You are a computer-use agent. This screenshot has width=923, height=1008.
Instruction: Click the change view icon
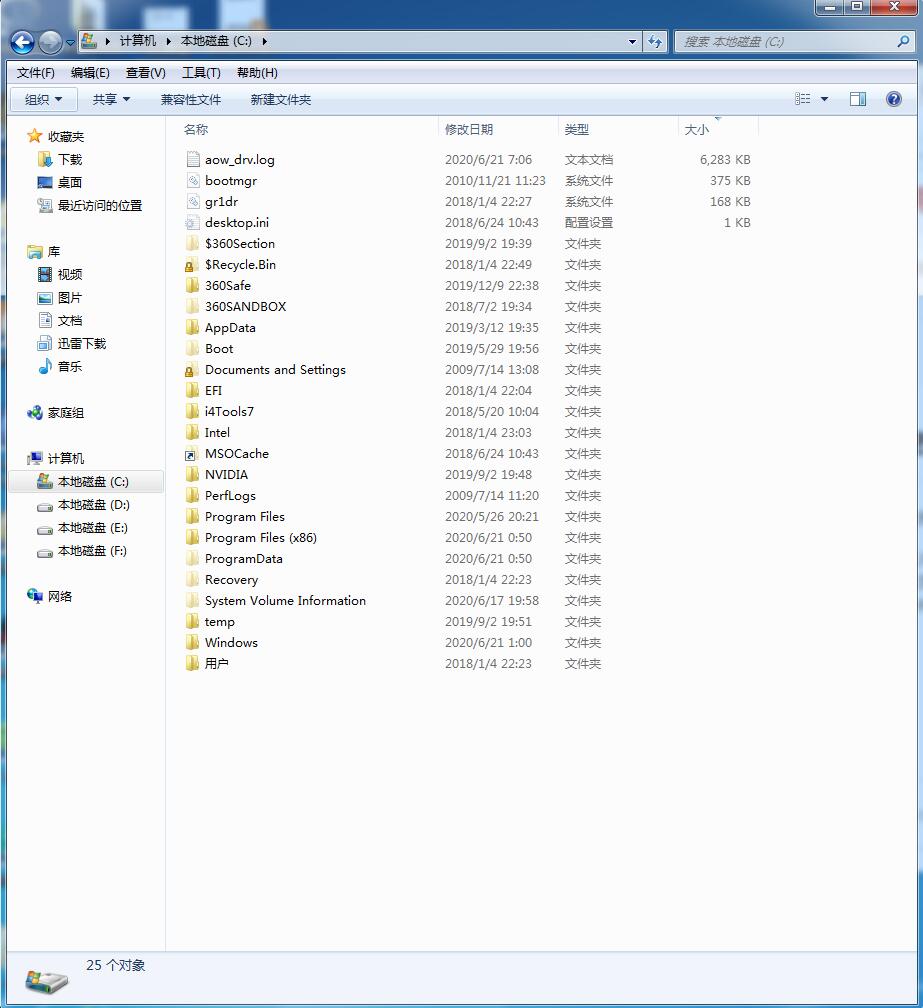pos(802,99)
